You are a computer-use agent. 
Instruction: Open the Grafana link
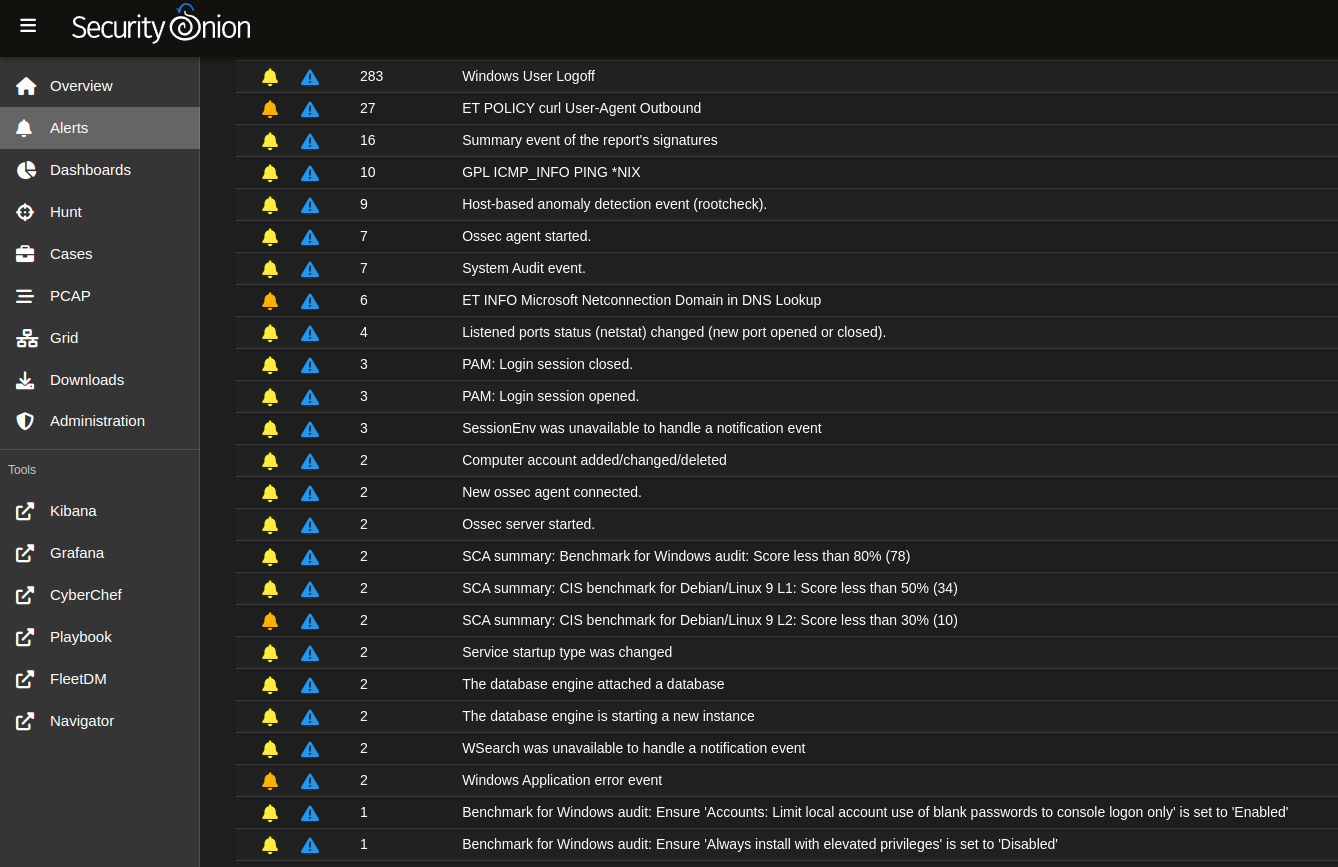coord(75,553)
